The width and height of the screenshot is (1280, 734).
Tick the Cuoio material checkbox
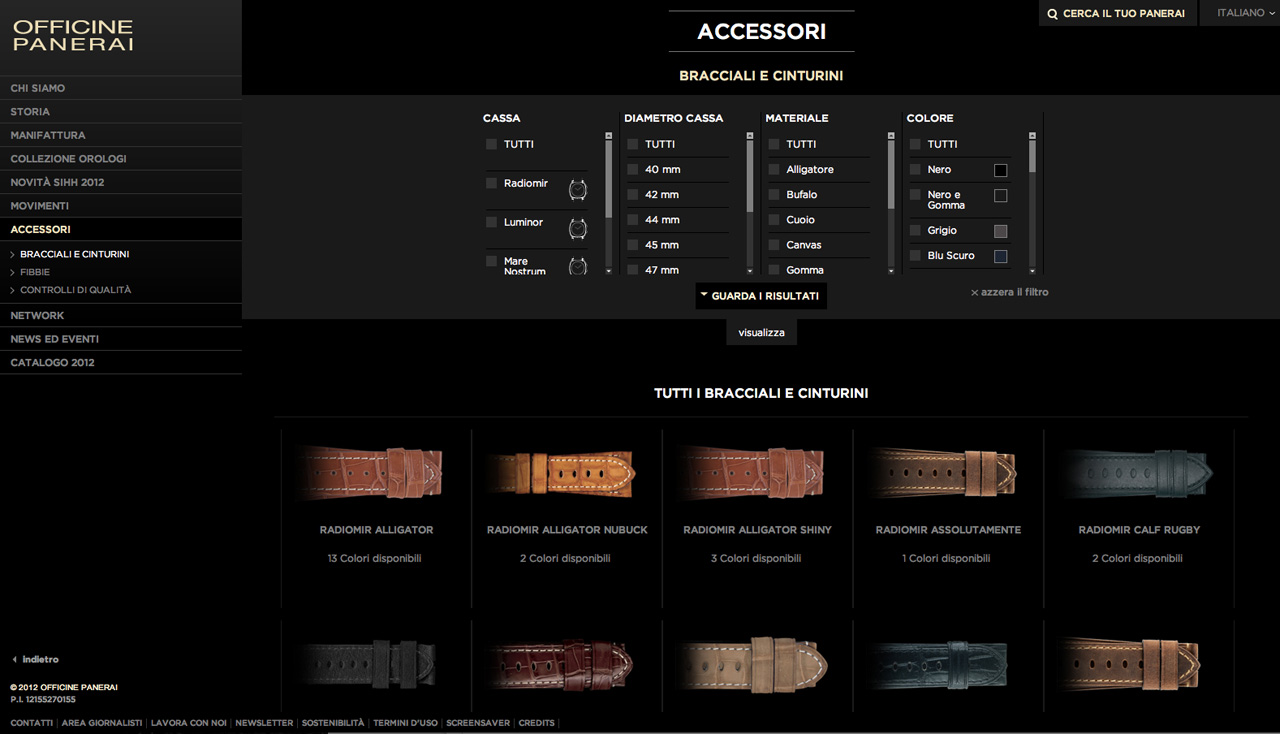(x=774, y=219)
